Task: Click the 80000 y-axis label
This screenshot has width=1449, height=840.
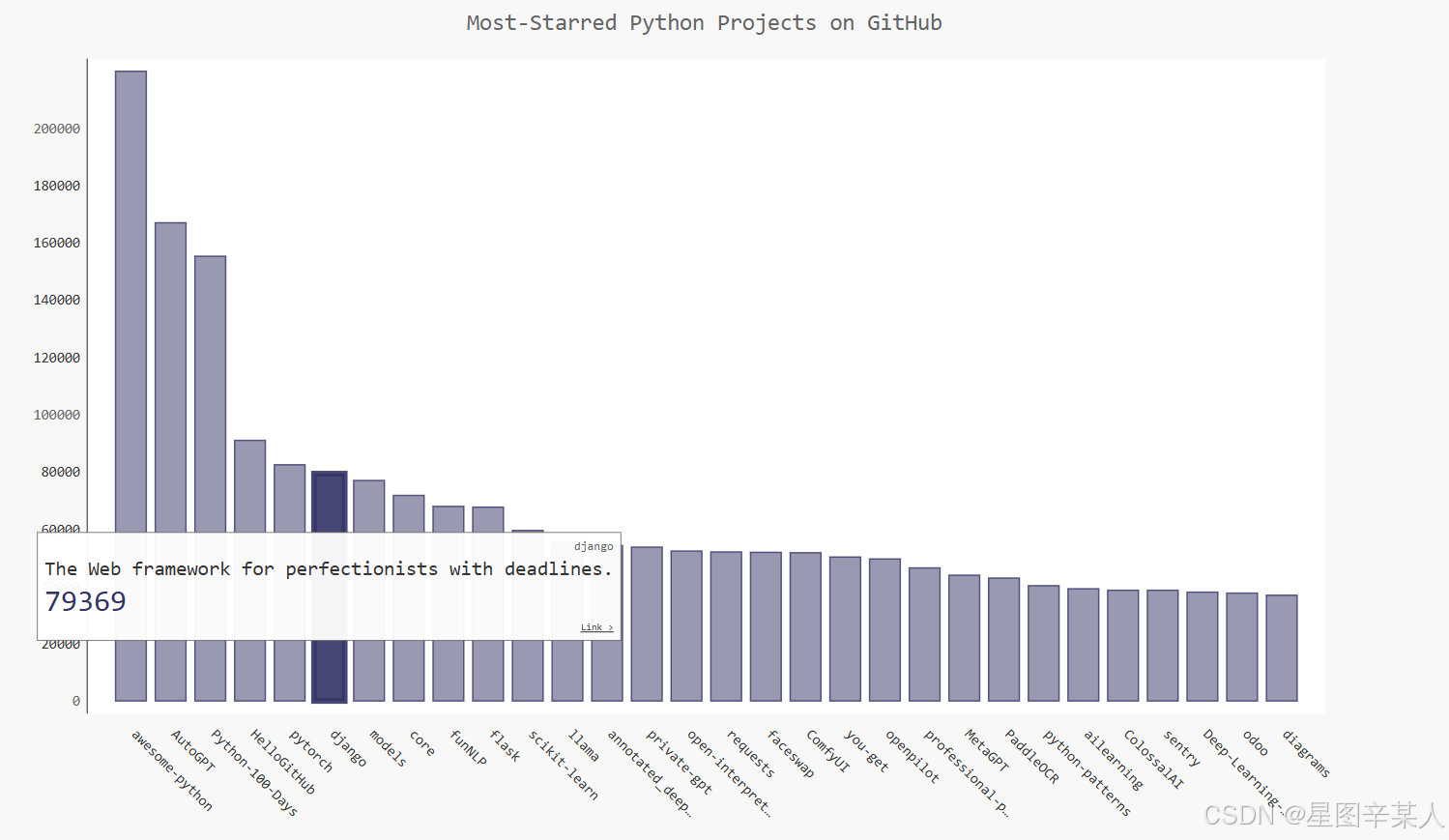Action: (61, 472)
